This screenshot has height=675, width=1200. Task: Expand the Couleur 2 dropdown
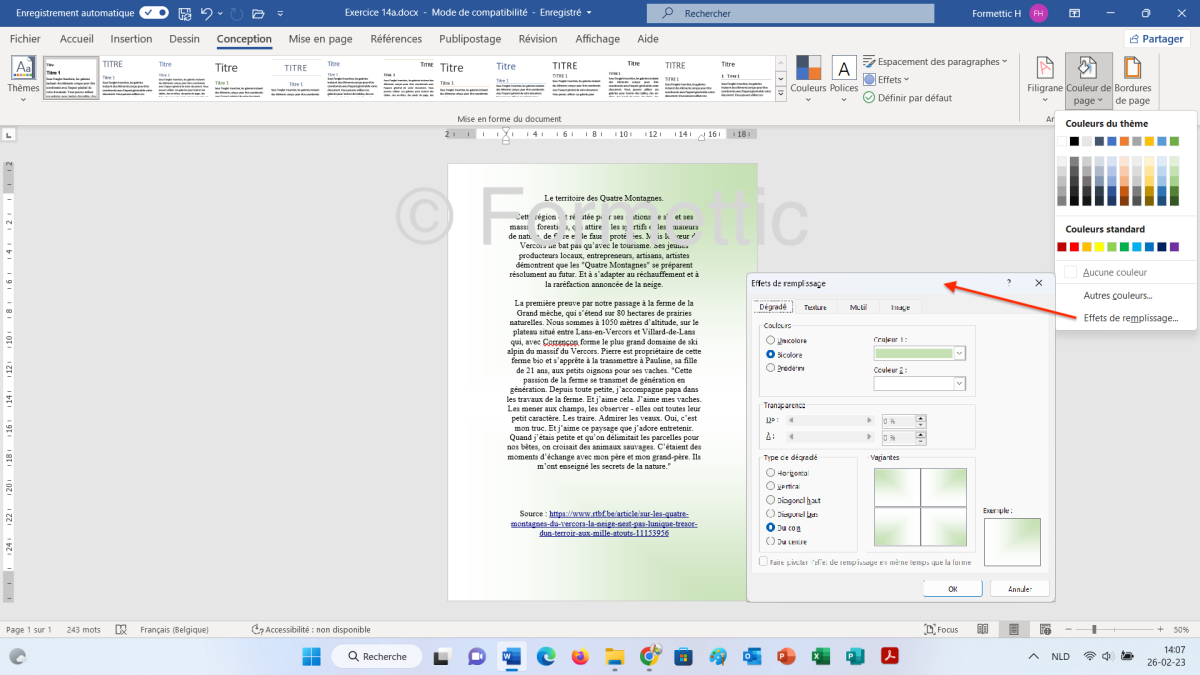(x=960, y=383)
